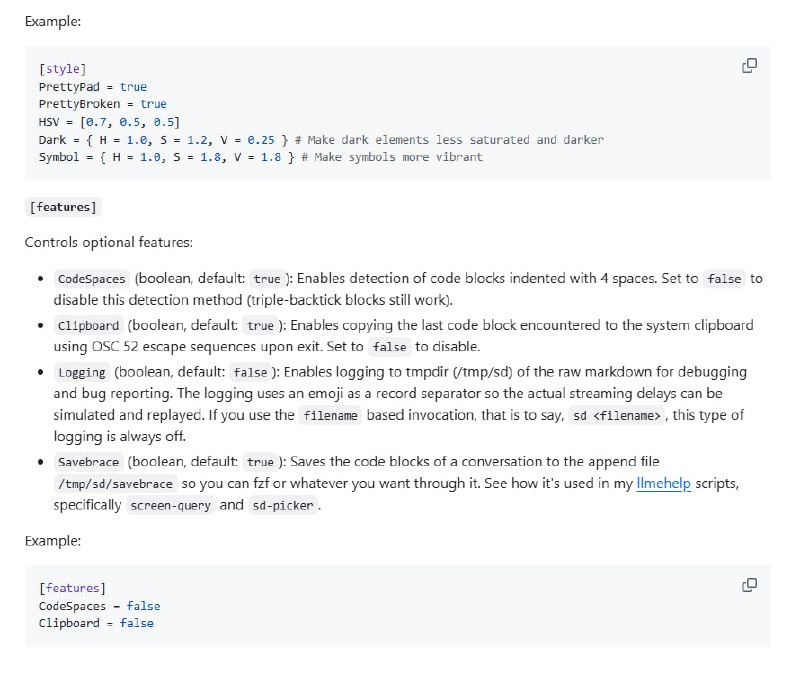Click the Clipboard option name in the bullet list
The width and height of the screenshot is (800, 674).
[x=88, y=326]
